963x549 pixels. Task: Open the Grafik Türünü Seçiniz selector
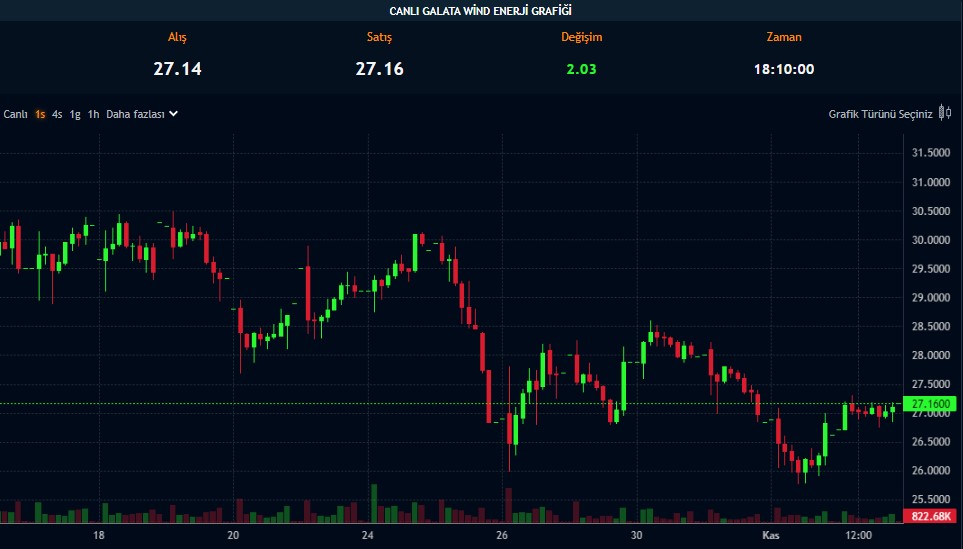coord(880,114)
